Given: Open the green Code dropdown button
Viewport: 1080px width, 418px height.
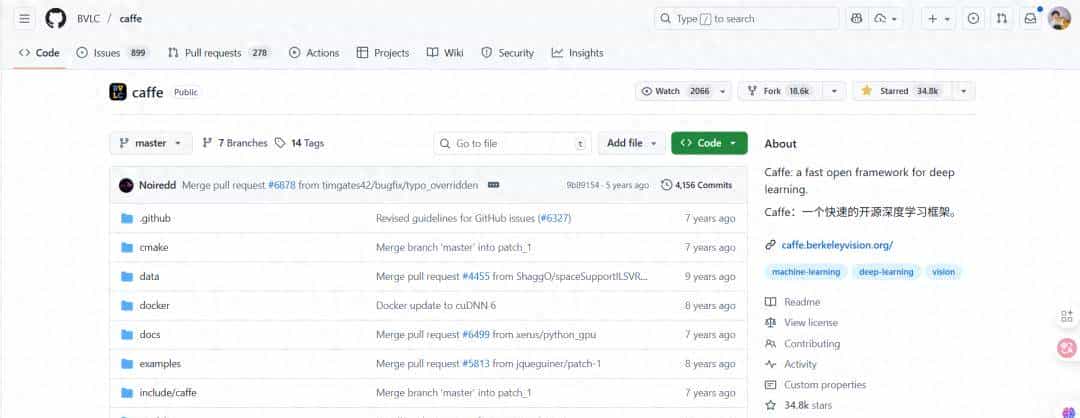Looking at the screenshot, I should pyautogui.click(x=709, y=143).
